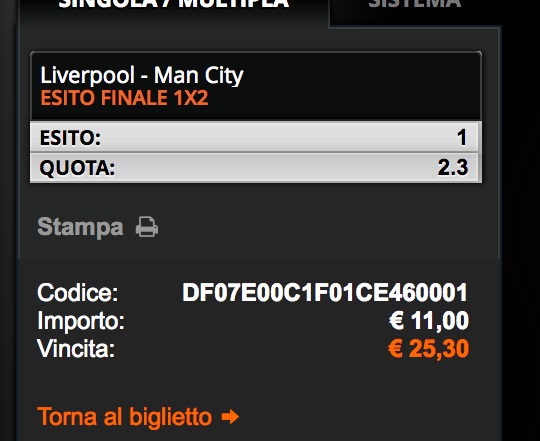Click the QUOTA: label in the bet card
Image resolution: width=540 pixels, height=441 pixels.
tap(77, 168)
